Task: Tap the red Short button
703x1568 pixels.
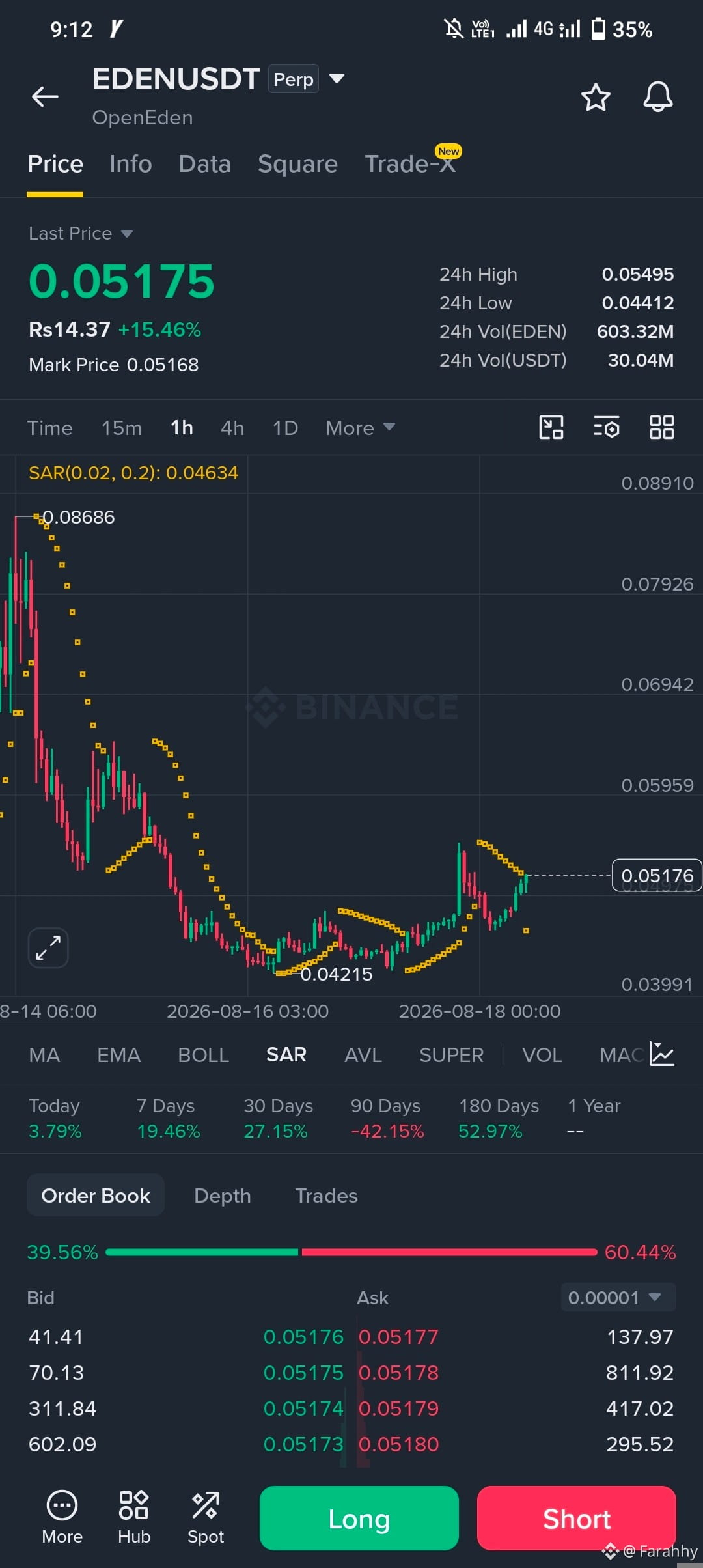Action: tap(577, 1519)
